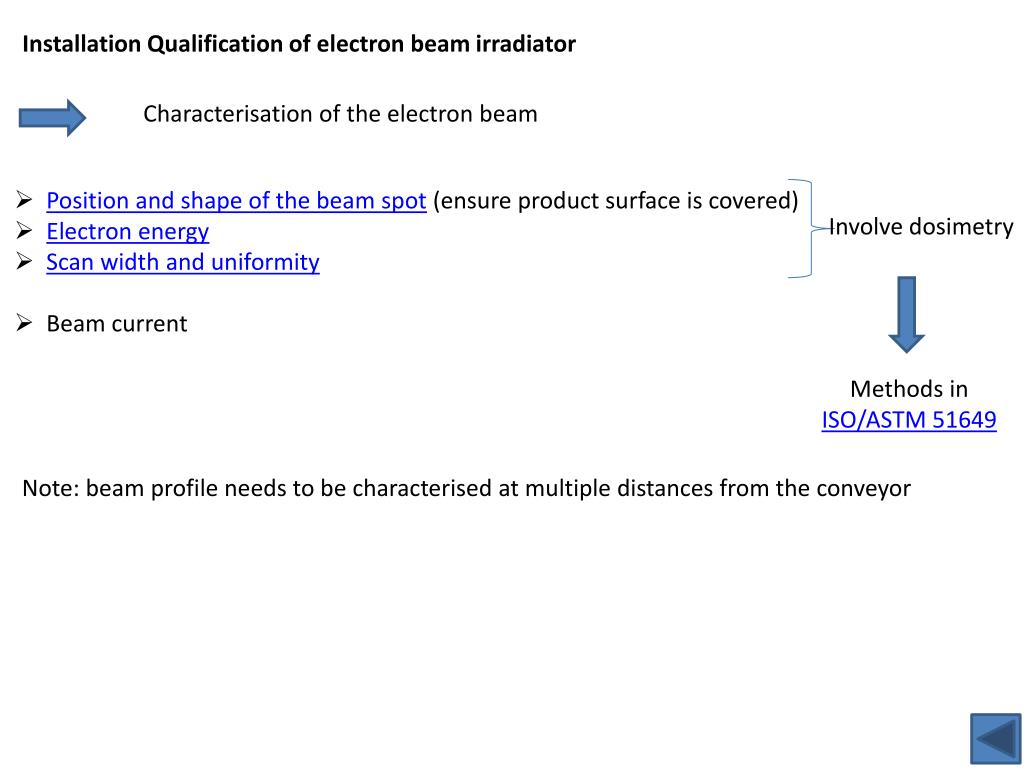Click the Installation Qualification slide title
This screenshot has height=768, width=1024.
point(299,44)
